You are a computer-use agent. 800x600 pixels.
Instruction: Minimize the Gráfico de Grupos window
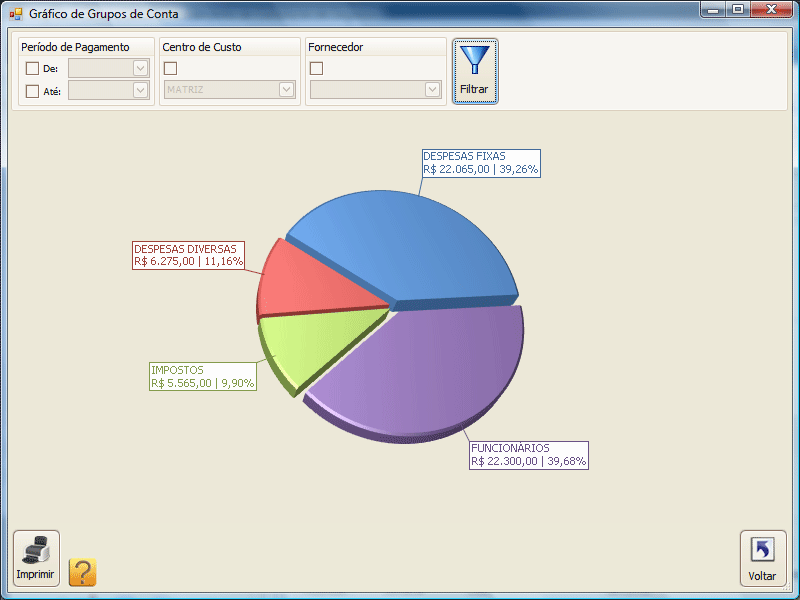pos(713,10)
